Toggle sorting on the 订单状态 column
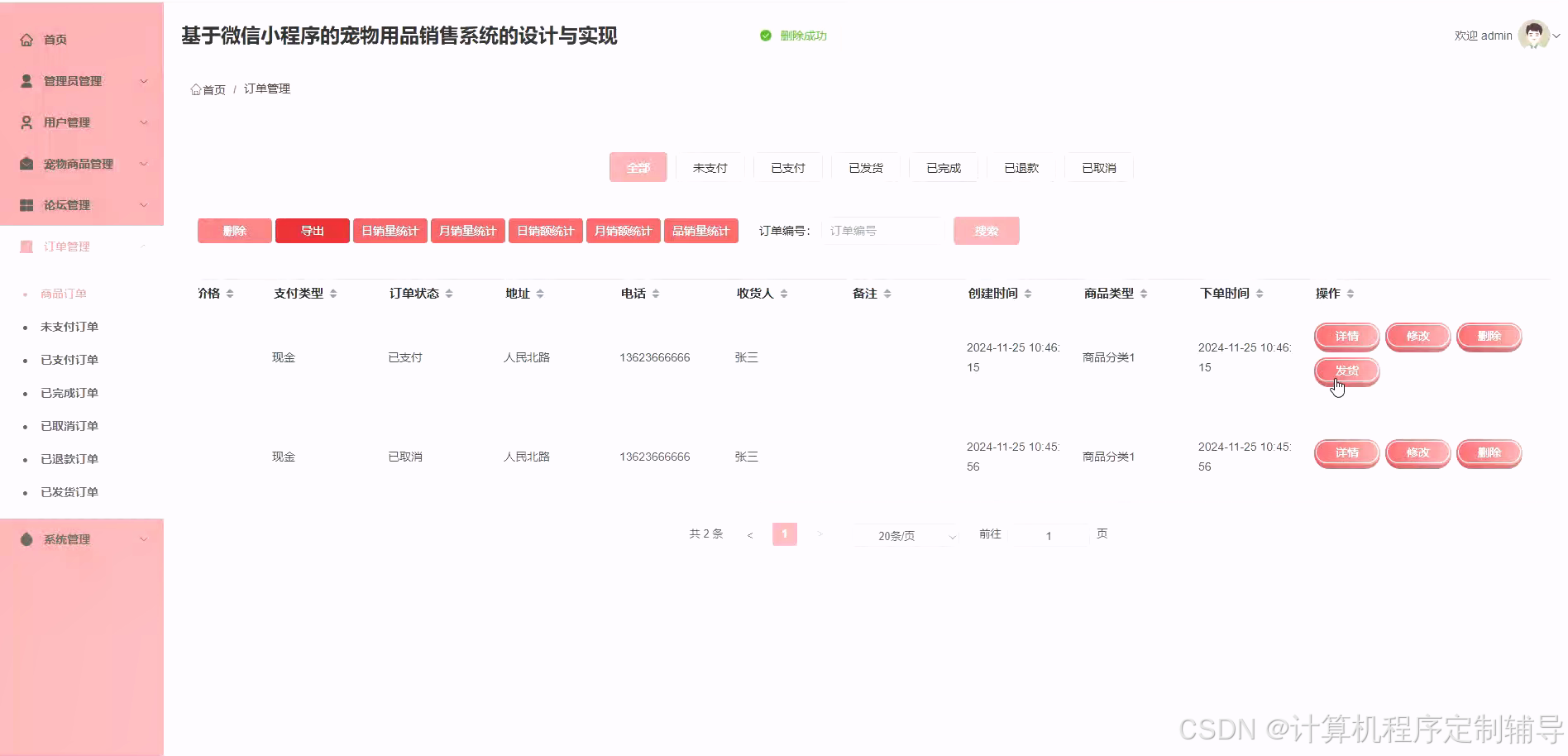Screen dimensions: 1568x756 (449, 293)
